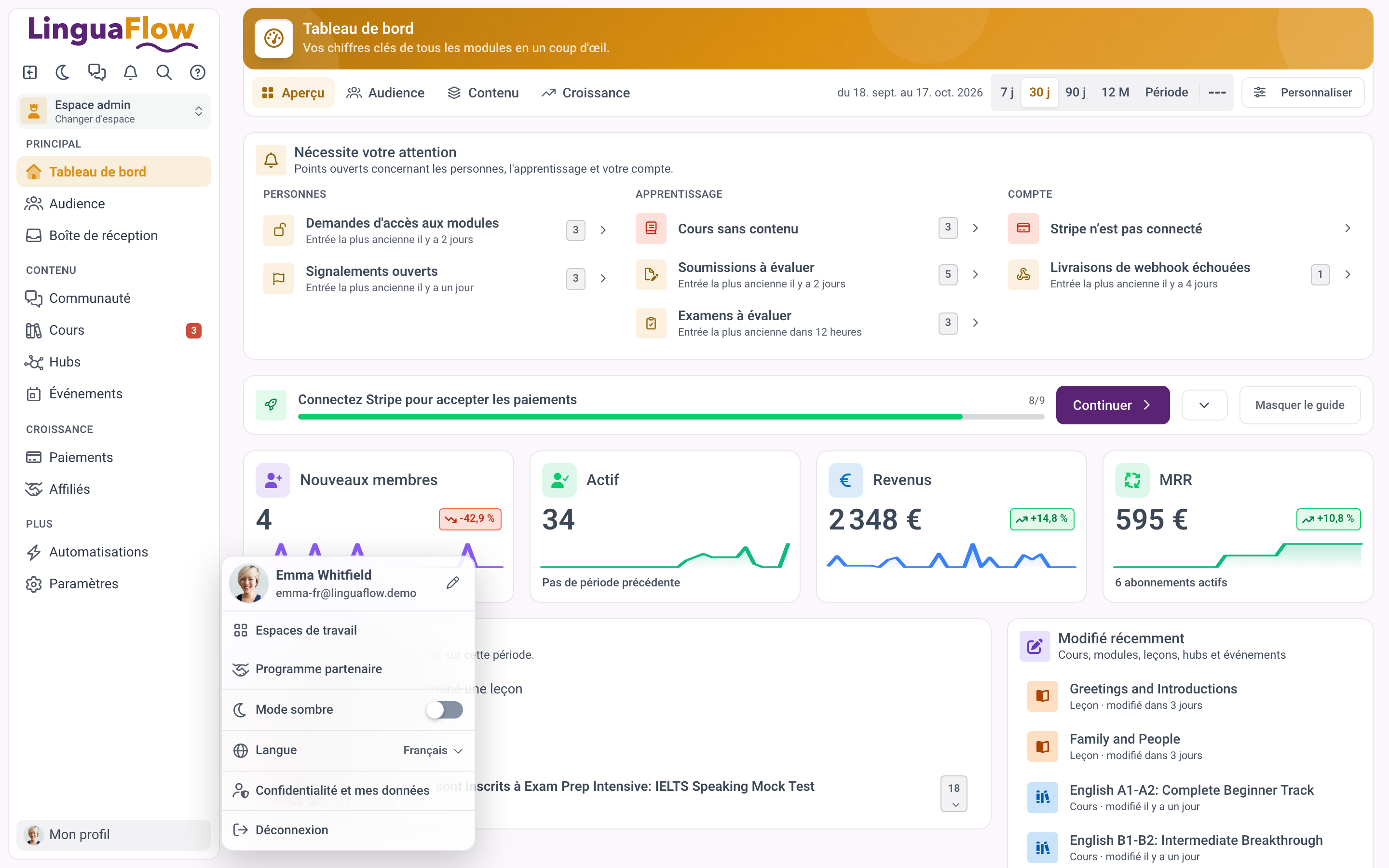Viewport: 1389px width, 868px height.
Task: Click the search magnifier icon in sidebar
Action: [x=164, y=72]
